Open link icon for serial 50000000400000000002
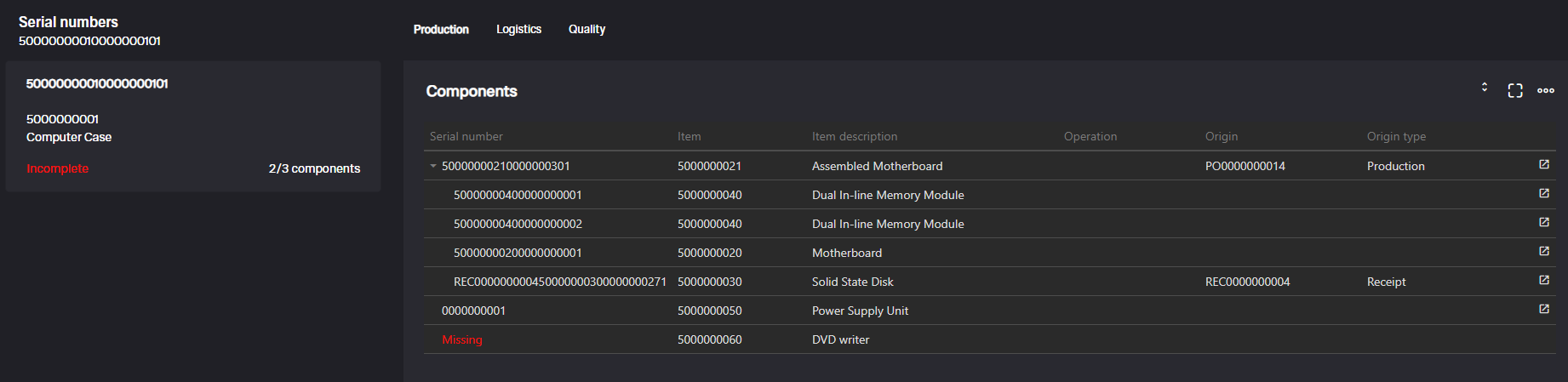The image size is (1568, 382). [1543, 223]
